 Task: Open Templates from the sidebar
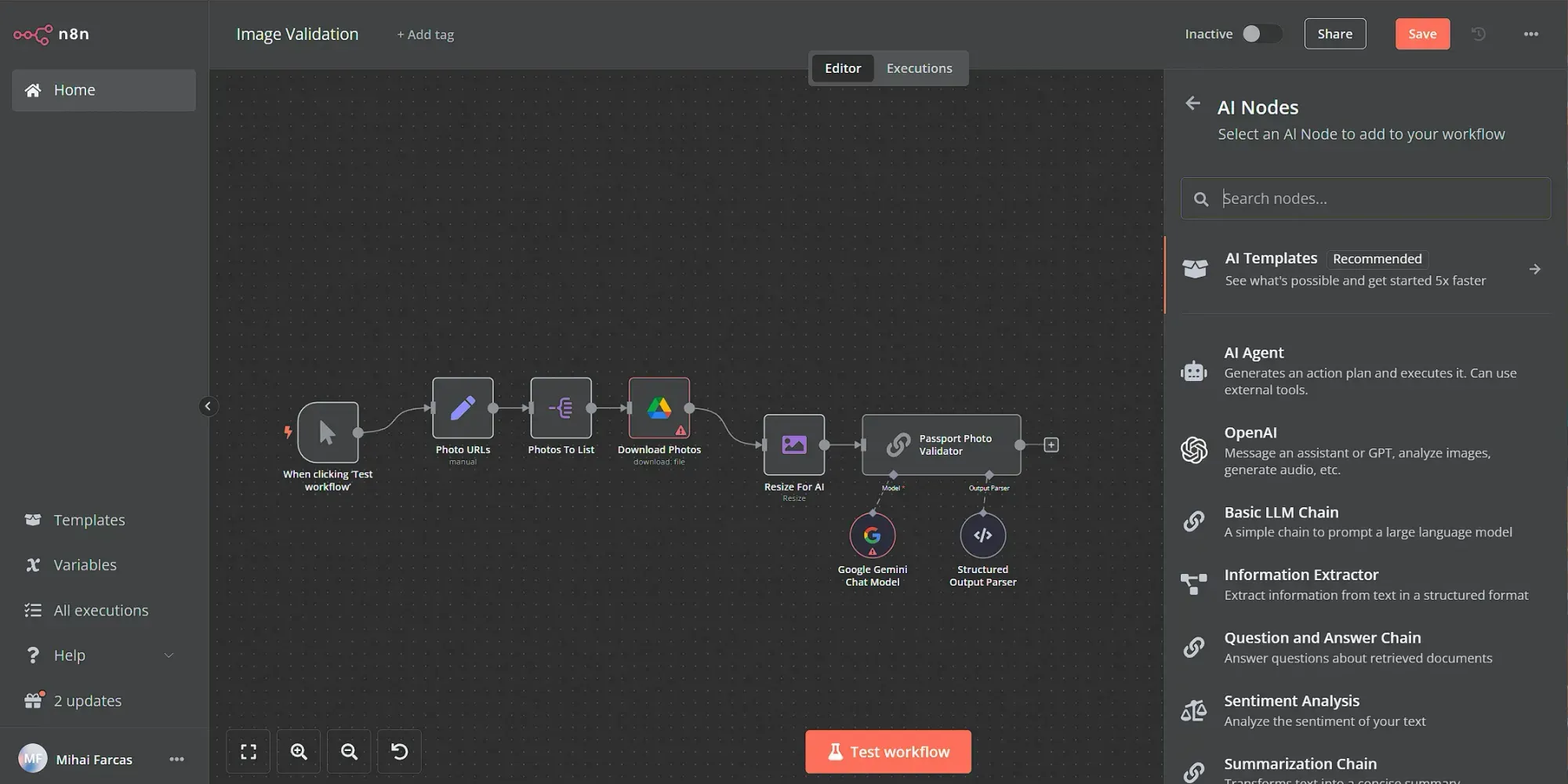(x=89, y=519)
